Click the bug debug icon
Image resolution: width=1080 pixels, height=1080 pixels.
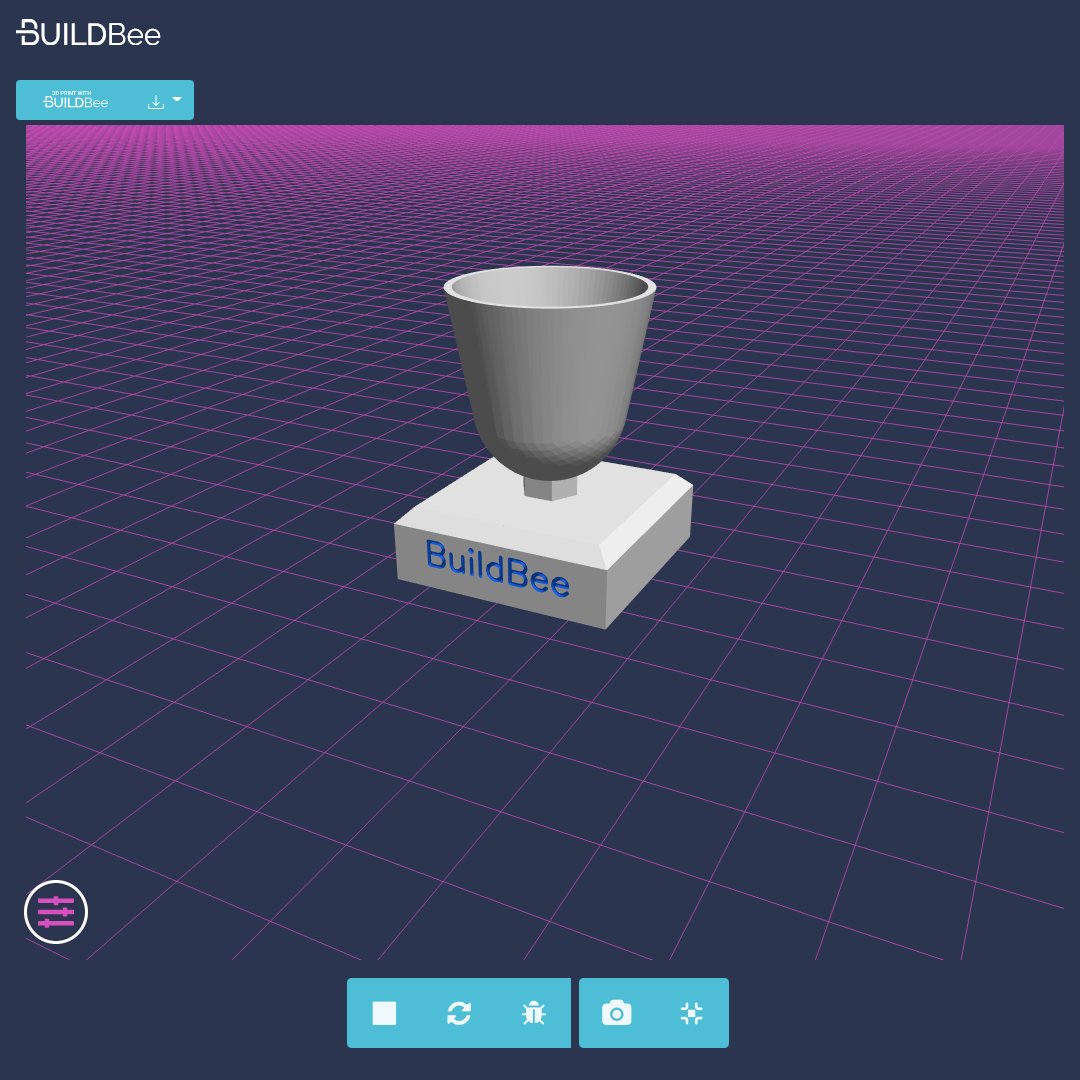pos(534,1013)
